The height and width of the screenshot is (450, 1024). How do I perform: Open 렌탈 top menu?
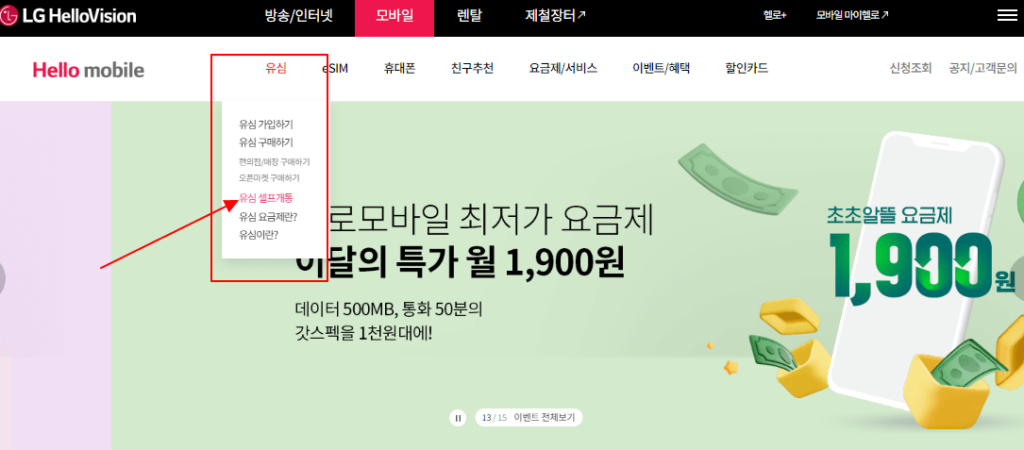tap(470, 16)
